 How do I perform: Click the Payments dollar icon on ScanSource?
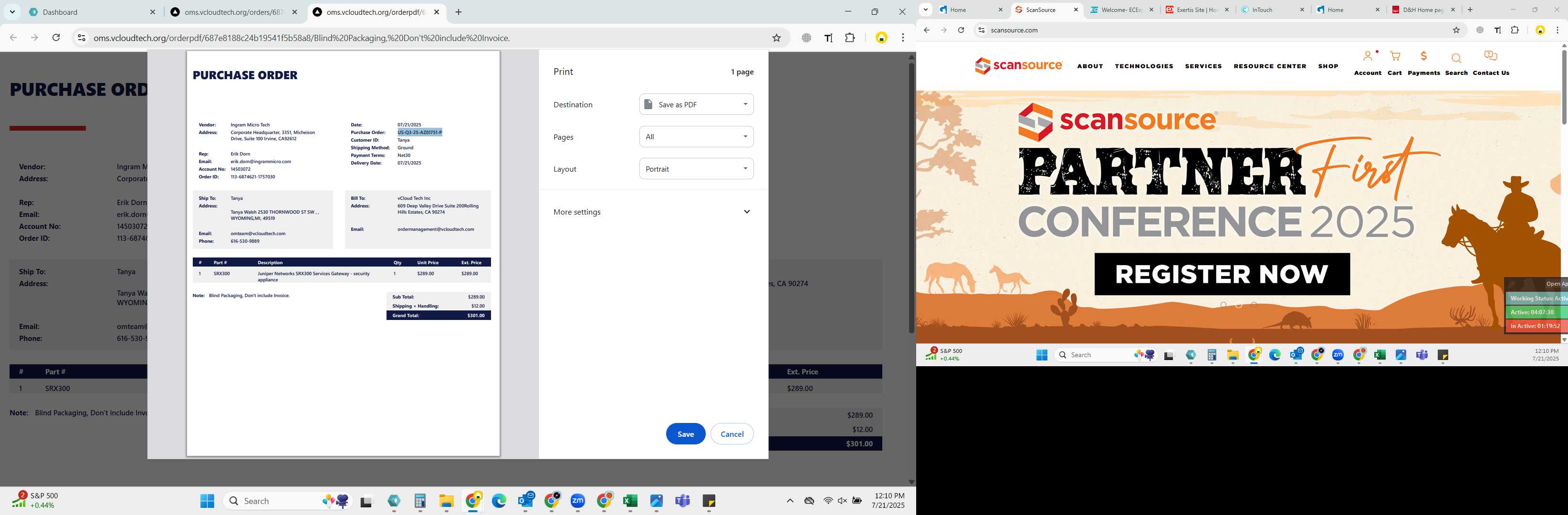pyautogui.click(x=1423, y=56)
